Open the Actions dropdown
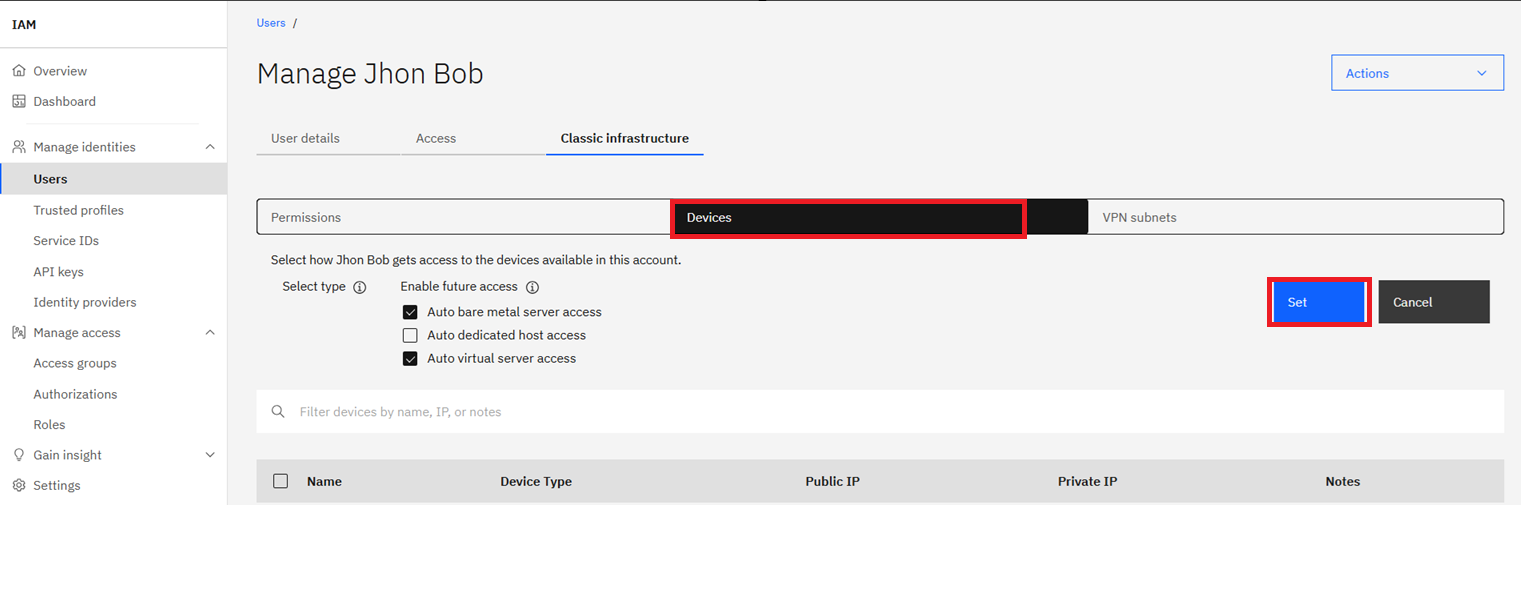 pos(1417,73)
